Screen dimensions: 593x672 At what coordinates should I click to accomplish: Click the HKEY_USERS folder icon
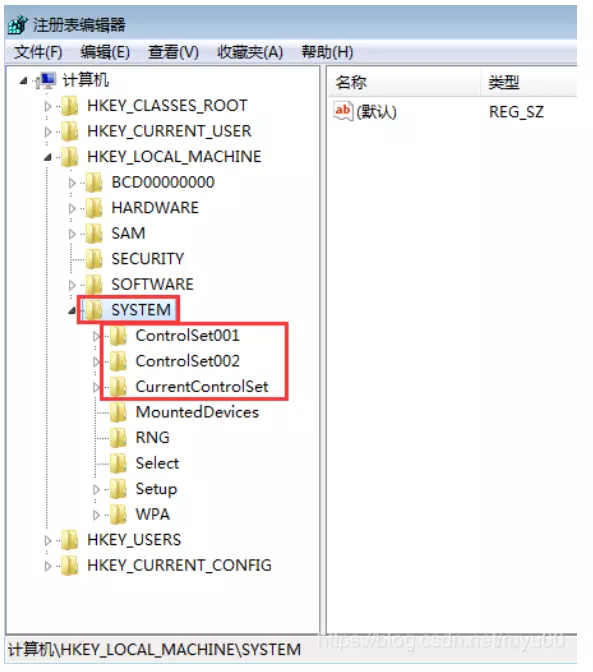pyautogui.click(x=70, y=540)
